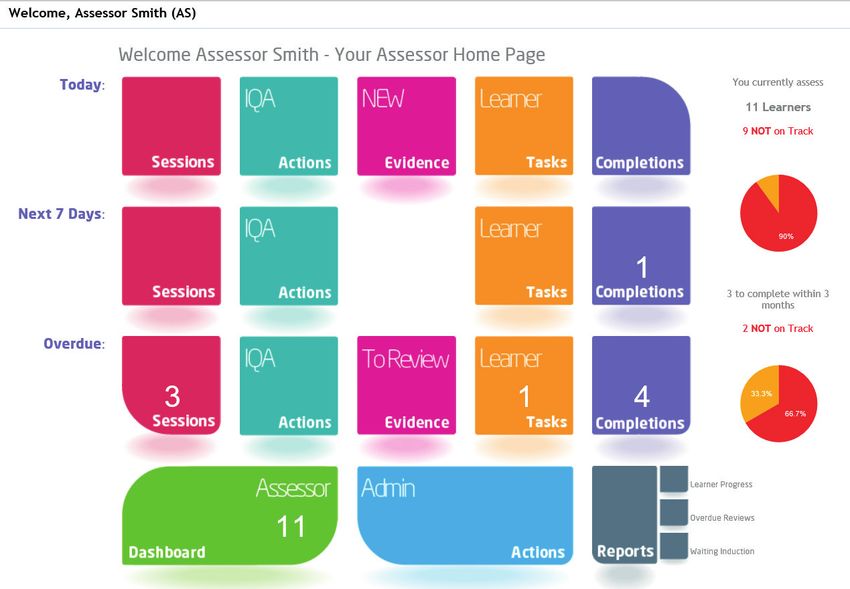Open Today's Completions tile

[x=641, y=126]
